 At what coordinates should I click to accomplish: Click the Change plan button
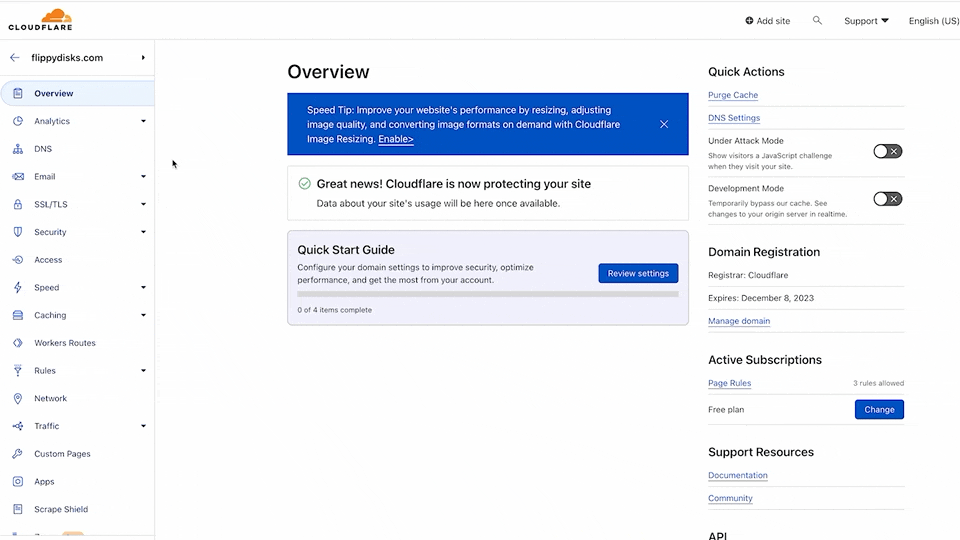pos(879,410)
